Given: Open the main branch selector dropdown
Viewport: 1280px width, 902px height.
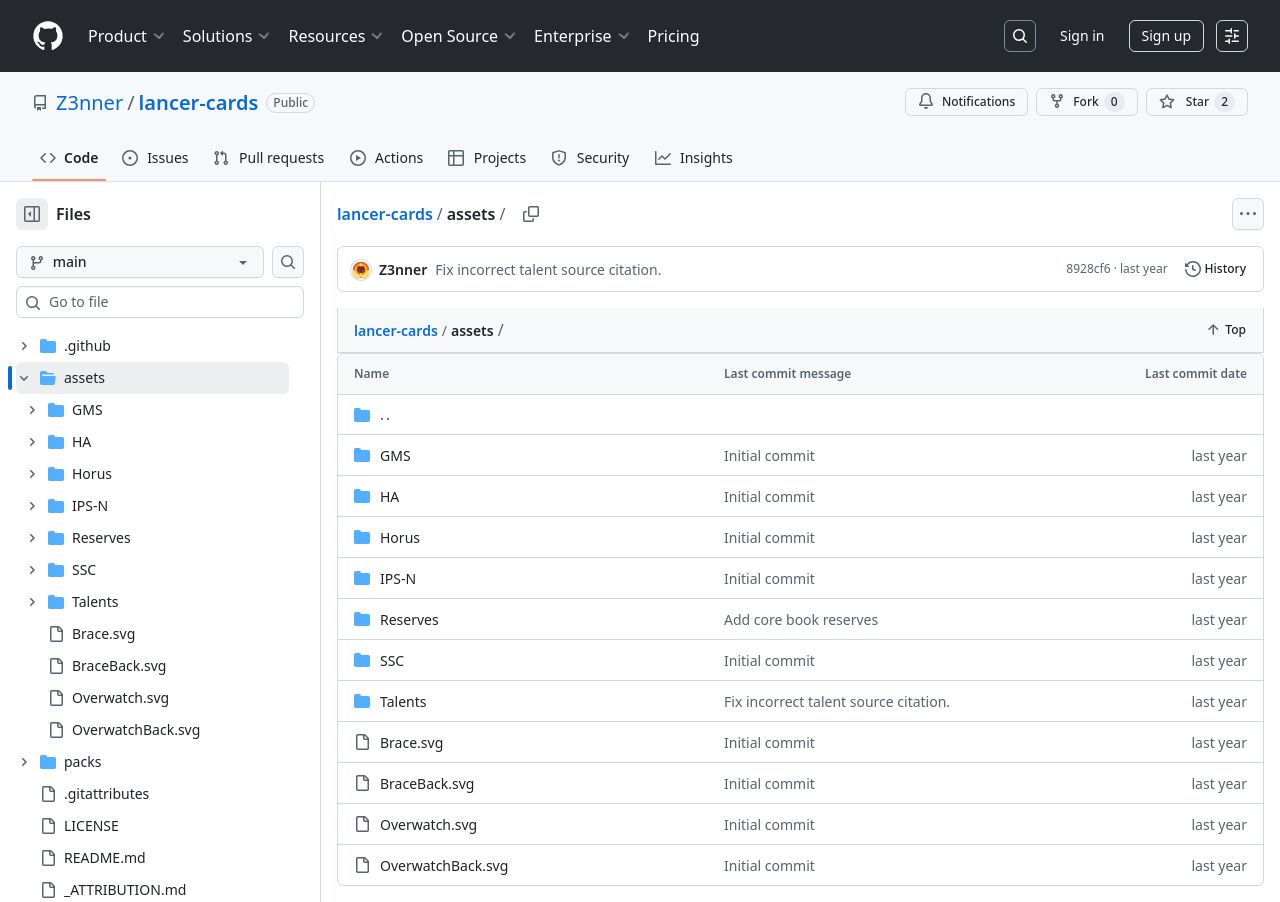Looking at the screenshot, I should coord(140,262).
